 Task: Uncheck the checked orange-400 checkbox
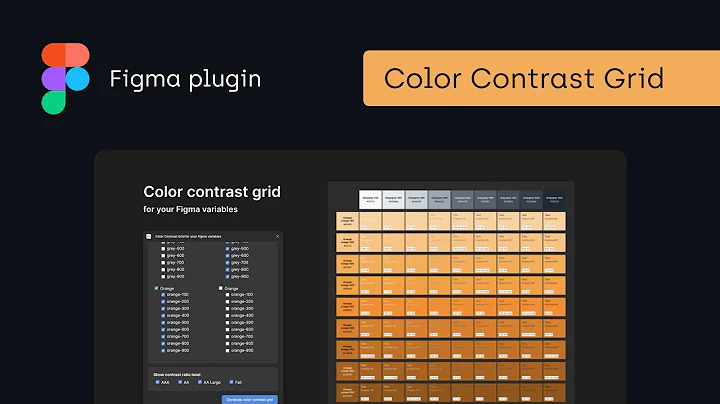(163, 315)
